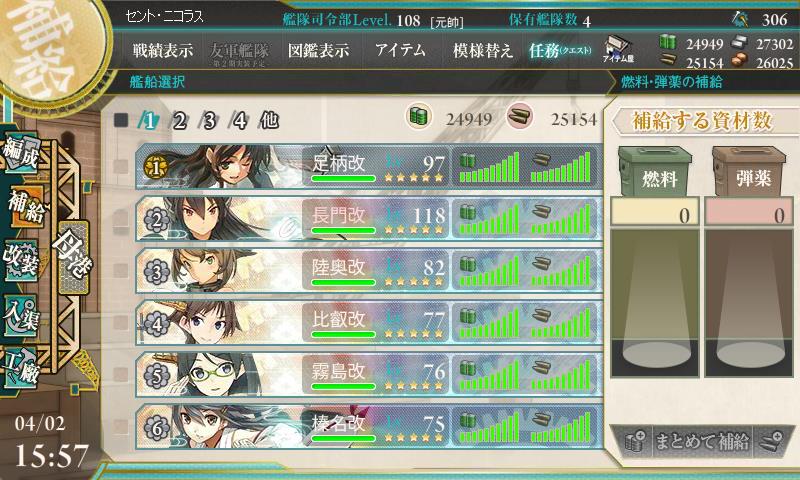Switch to fleet tab 2
The width and height of the screenshot is (800, 480).
[179, 121]
